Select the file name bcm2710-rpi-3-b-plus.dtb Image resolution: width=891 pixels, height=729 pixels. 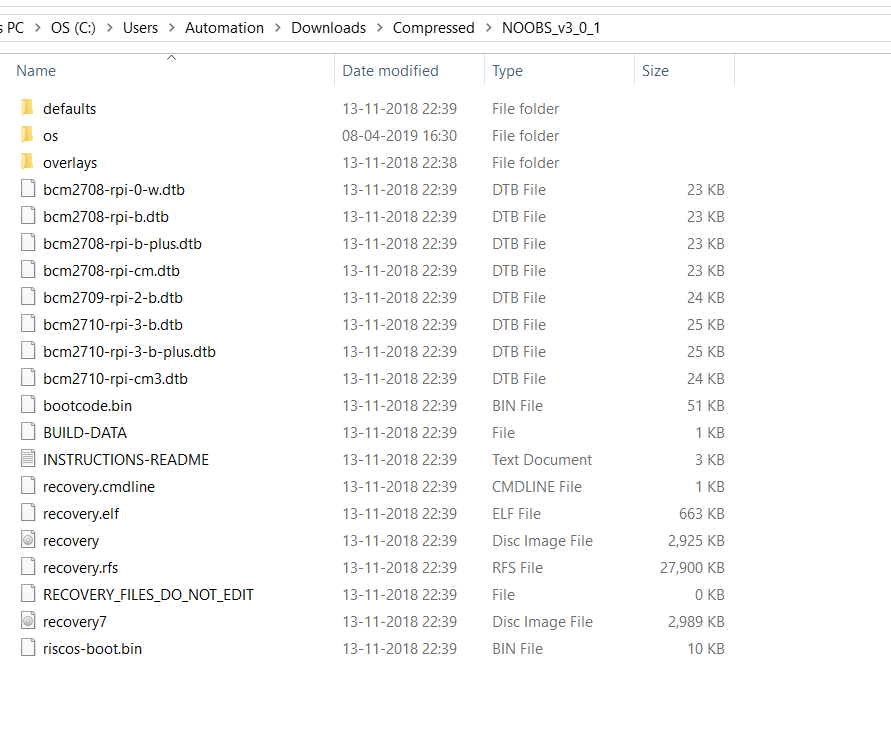click(129, 352)
